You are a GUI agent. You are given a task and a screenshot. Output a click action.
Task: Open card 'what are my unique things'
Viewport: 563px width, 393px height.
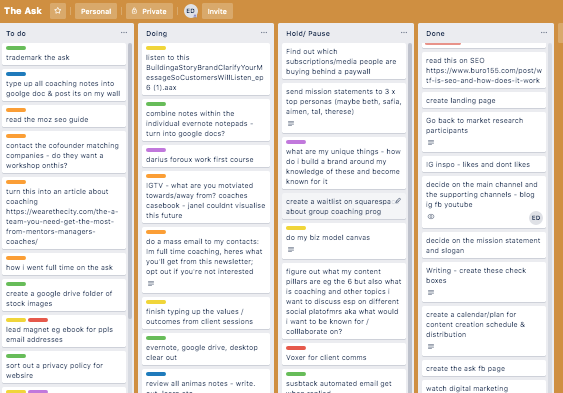[344, 163]
